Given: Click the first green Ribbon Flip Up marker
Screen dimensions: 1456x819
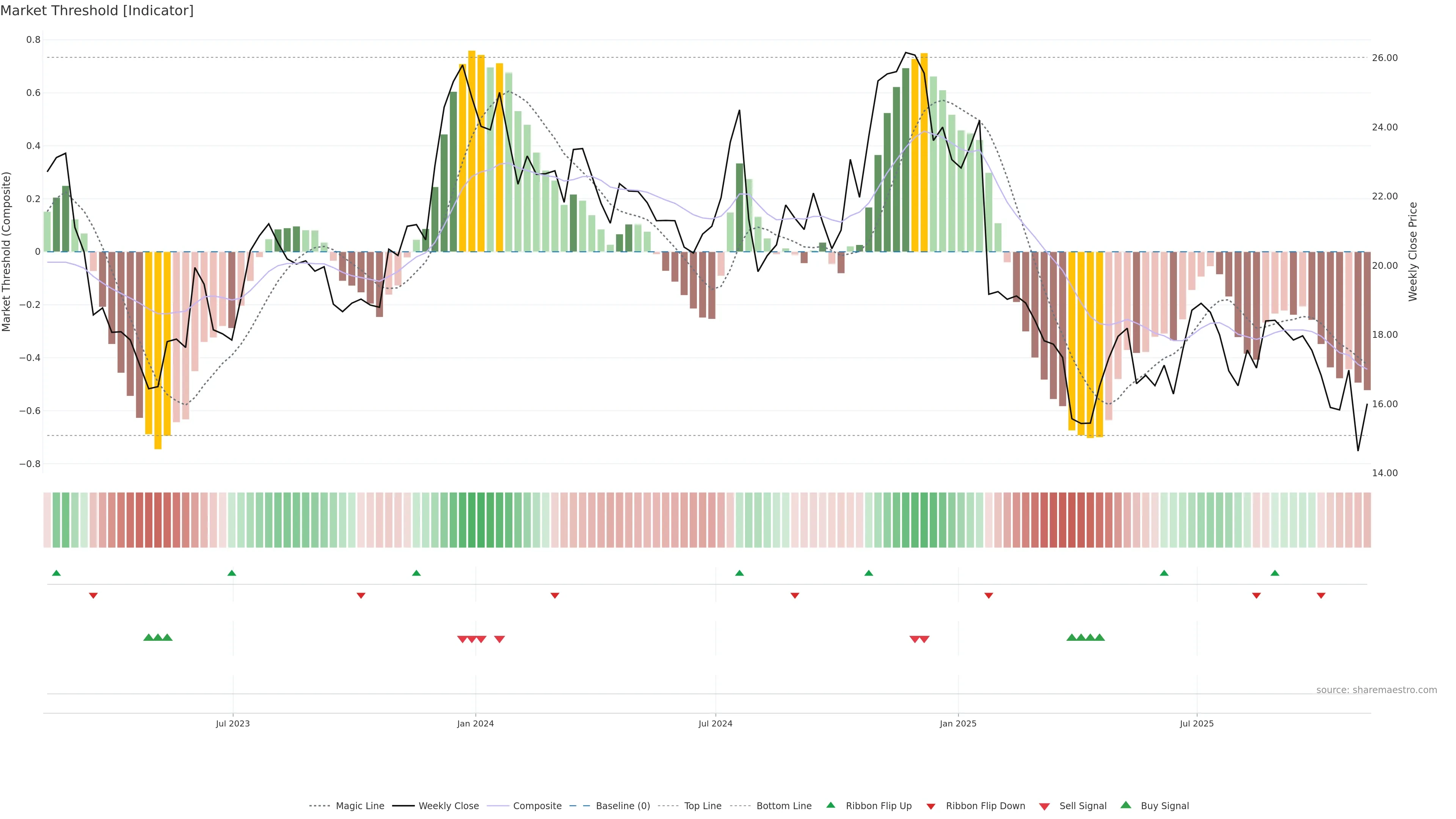Looking at the screenshot, I should (x=56, y=573).
